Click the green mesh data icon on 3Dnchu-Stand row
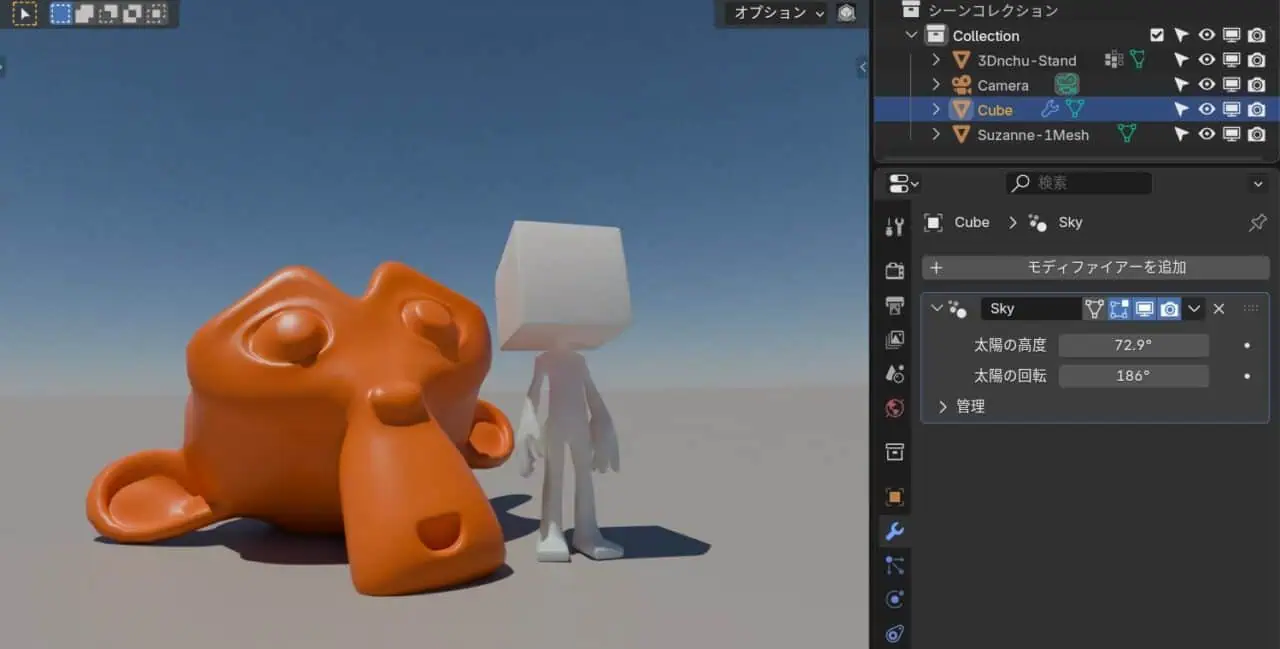 [x=1137, y=60]
